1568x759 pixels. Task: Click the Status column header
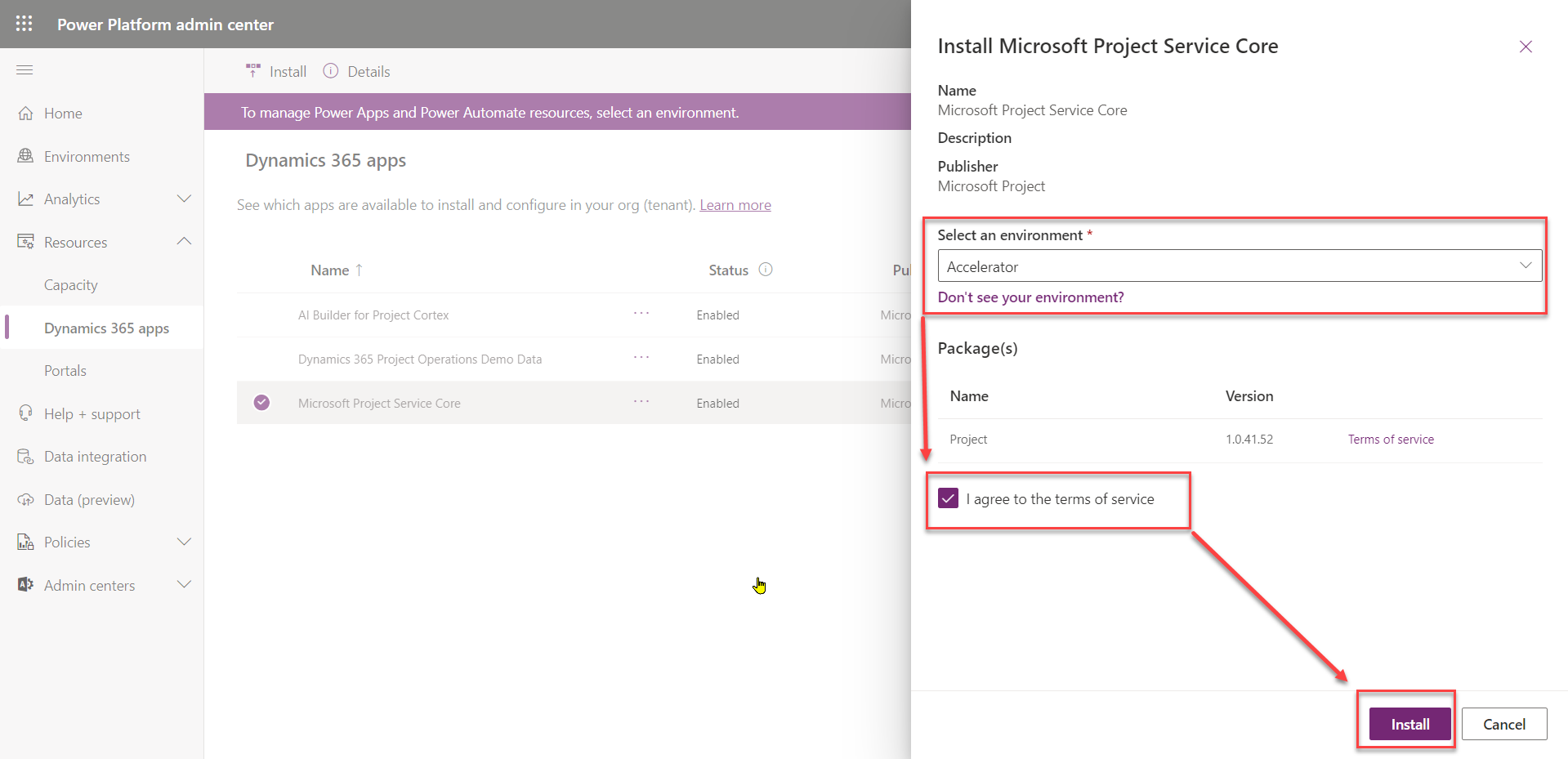tap(728, 270)
